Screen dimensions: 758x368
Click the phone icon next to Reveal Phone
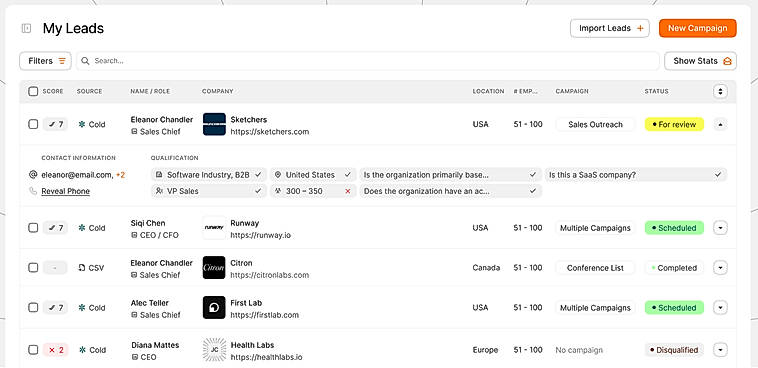33,191
